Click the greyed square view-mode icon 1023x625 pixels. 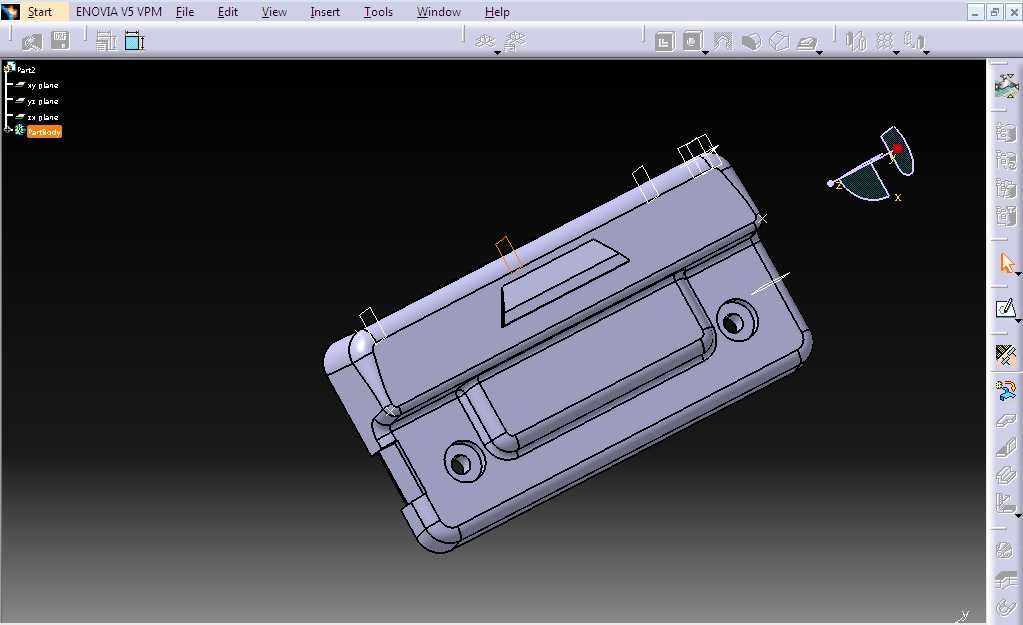point(664,42)
